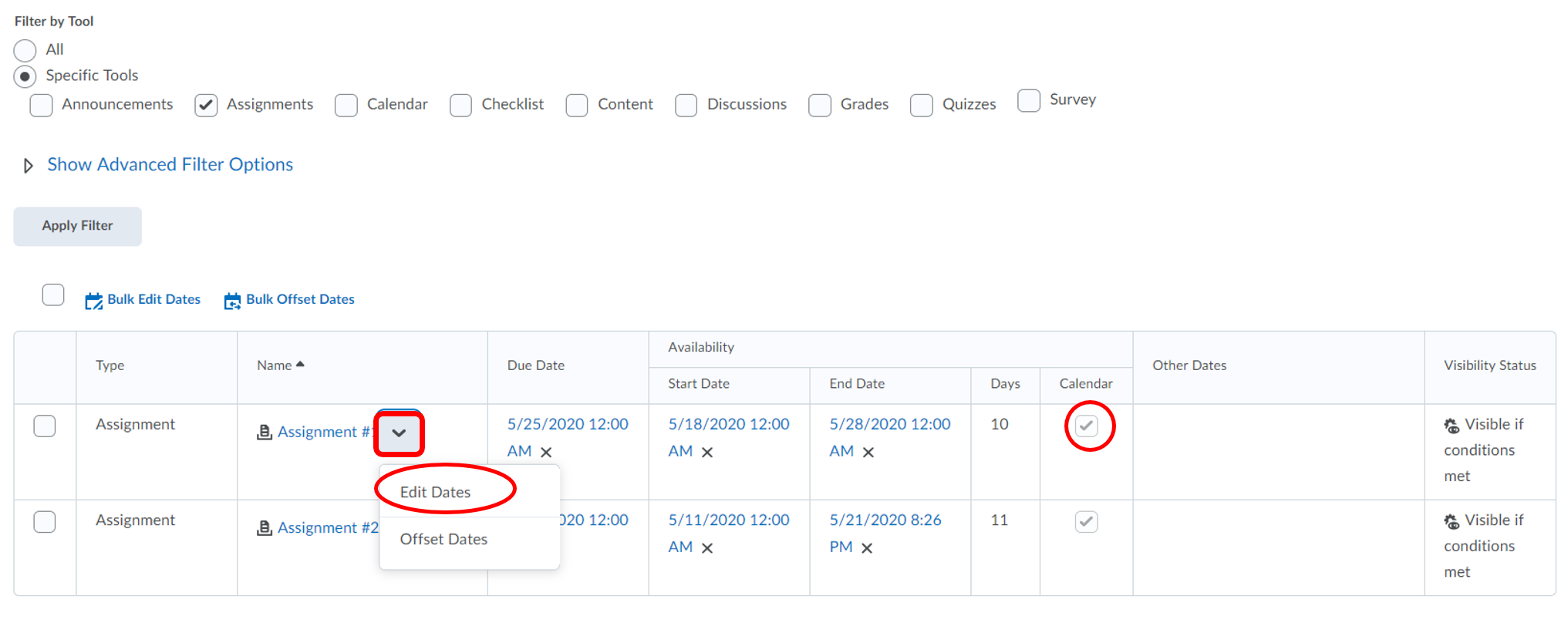The height and width of the screenshot is (623, 1568).
Task: Expand Show Advanced Filter Options triangle
Action: (29, 166)
